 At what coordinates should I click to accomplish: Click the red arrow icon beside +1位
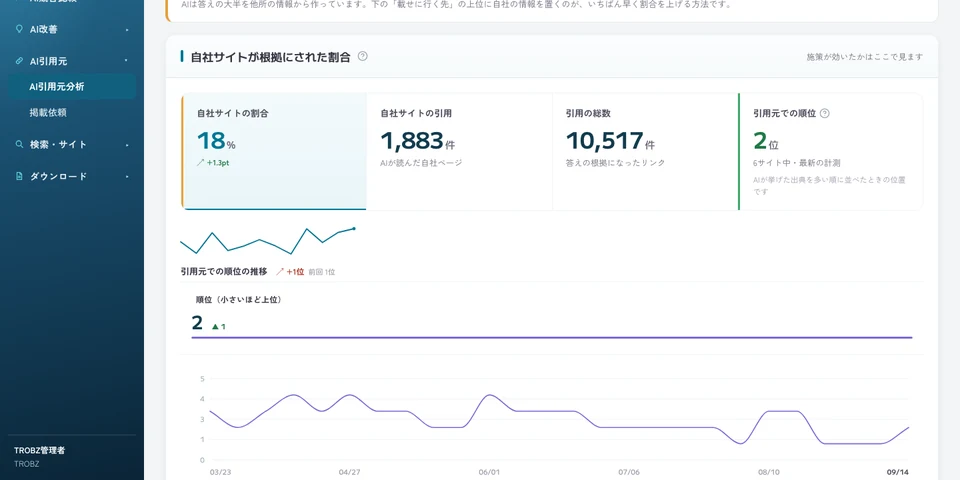[280, 271]
